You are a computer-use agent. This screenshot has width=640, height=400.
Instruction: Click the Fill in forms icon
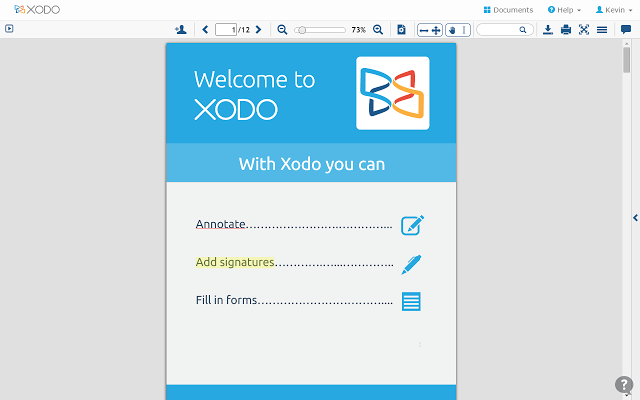411,301
